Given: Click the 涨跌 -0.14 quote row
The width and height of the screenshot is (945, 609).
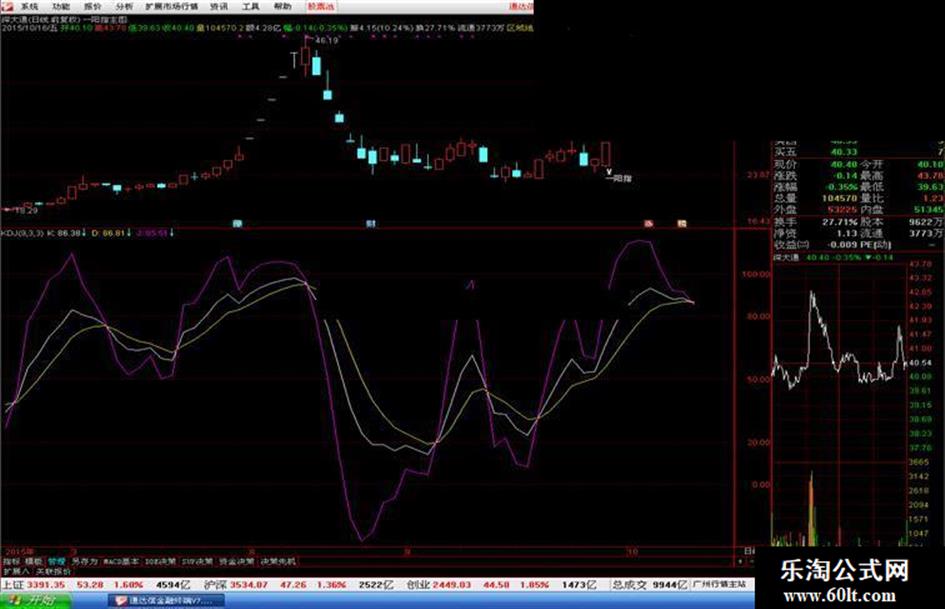Looking at the screenshot, I should (815, 175).
